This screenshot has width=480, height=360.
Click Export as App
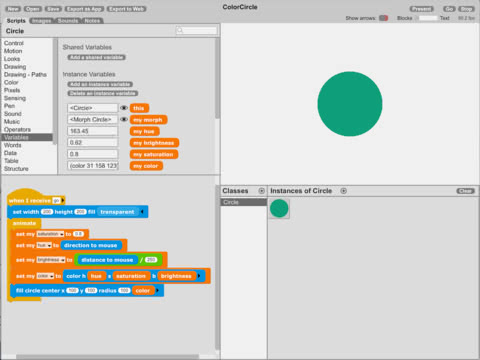(x=84, y=9)
